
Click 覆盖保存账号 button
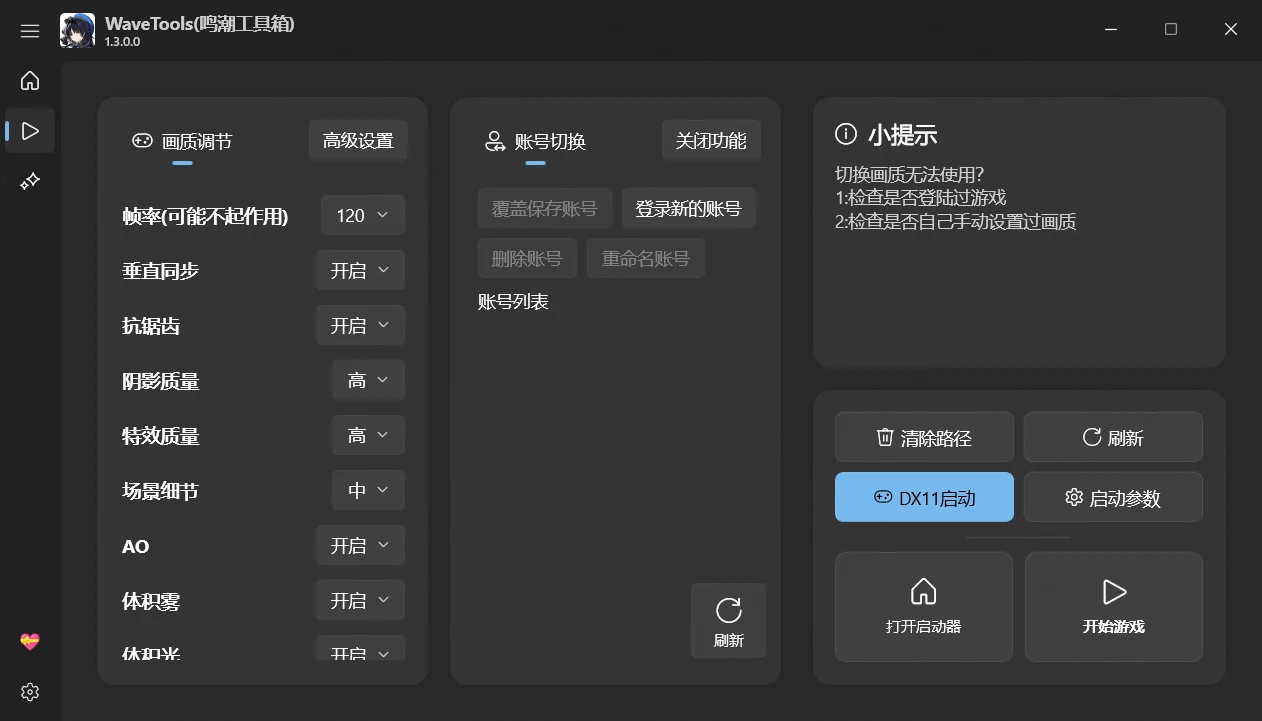(x=545, y=209)
